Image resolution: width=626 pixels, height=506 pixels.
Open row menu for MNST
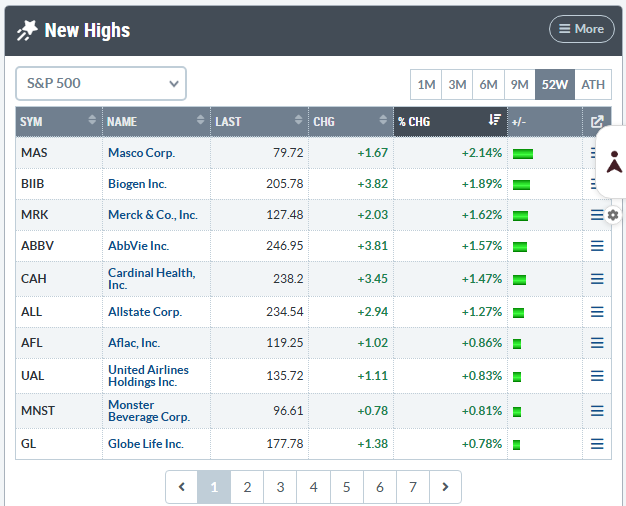pos(597,411)
